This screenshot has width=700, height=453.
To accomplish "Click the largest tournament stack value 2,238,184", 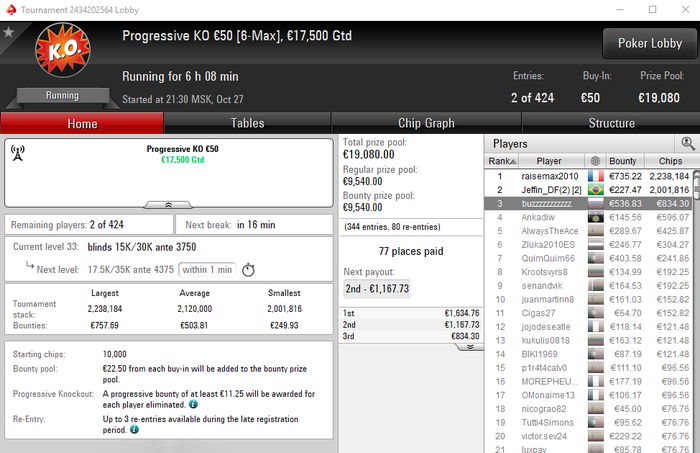I will click(104, 309).
